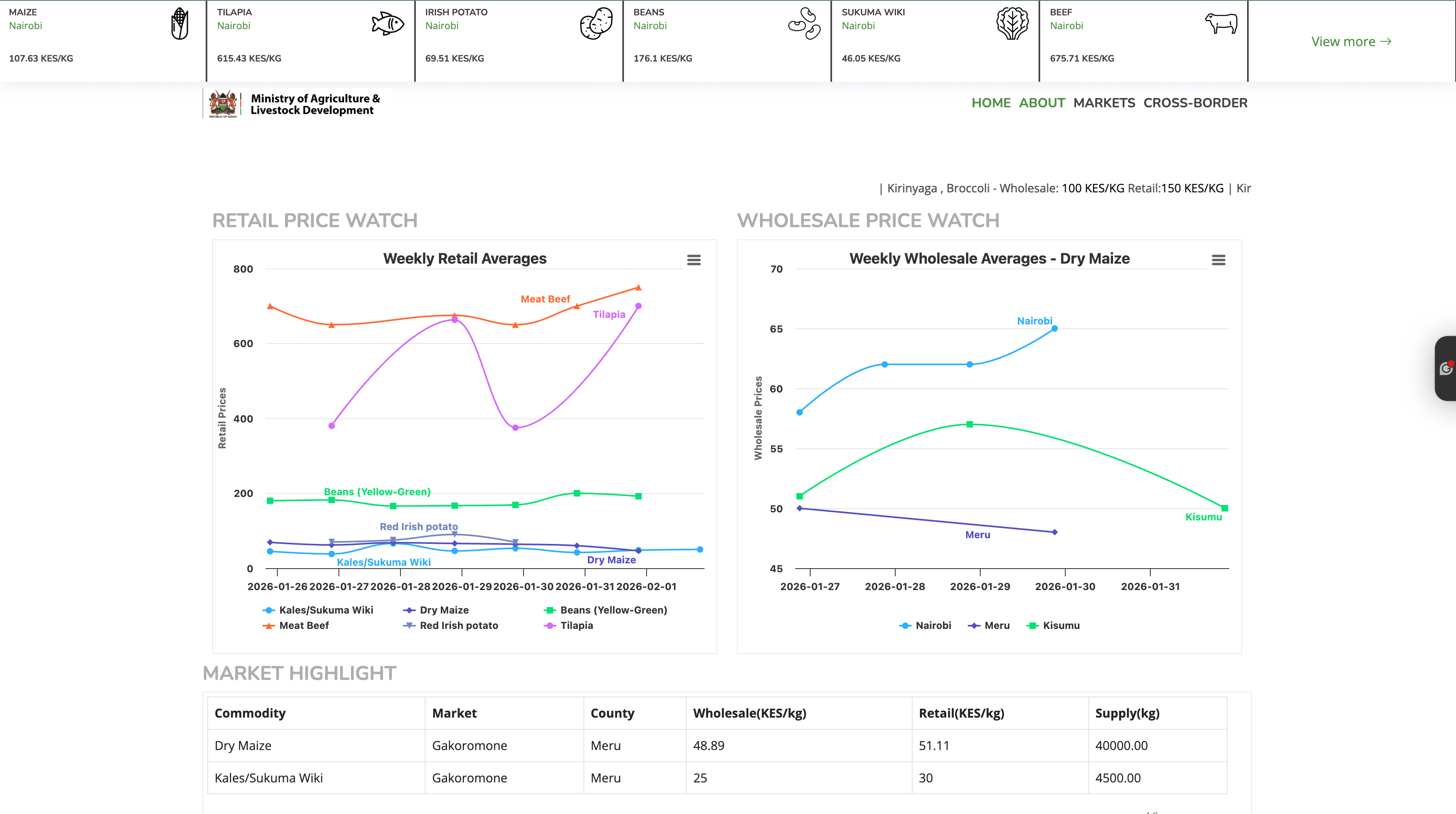Open the CROSS-BORDER section

pyautogui.click(x=1195, y=103)
